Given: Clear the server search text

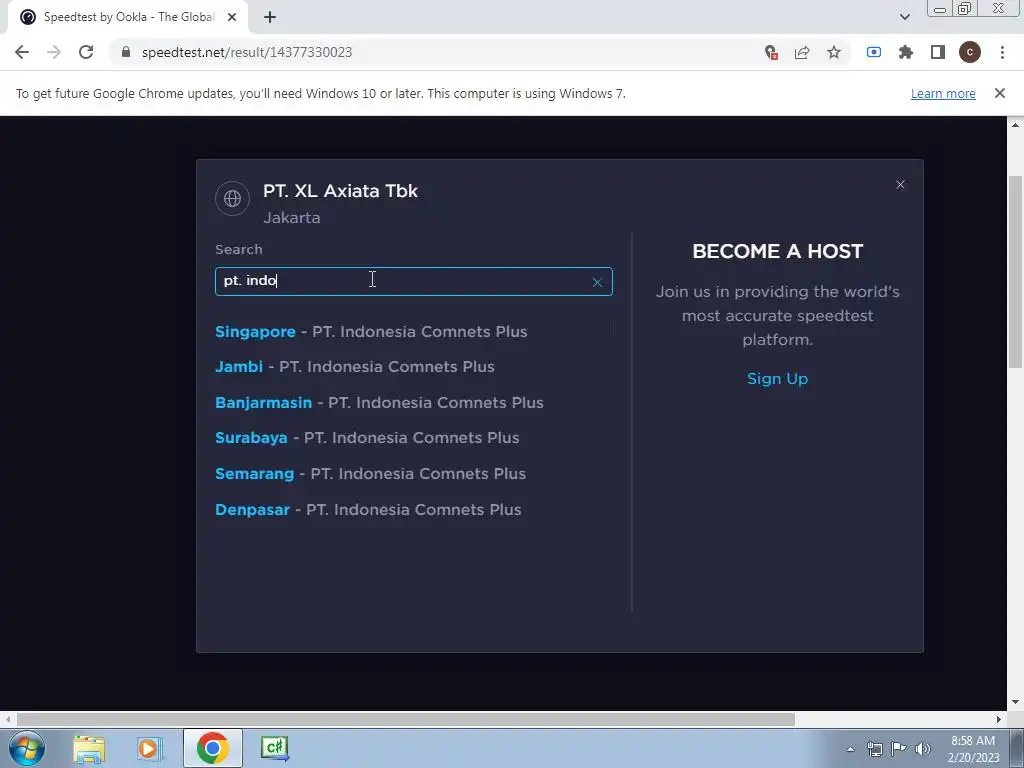Looking at the screenshot, I should [x=597, y=282].
